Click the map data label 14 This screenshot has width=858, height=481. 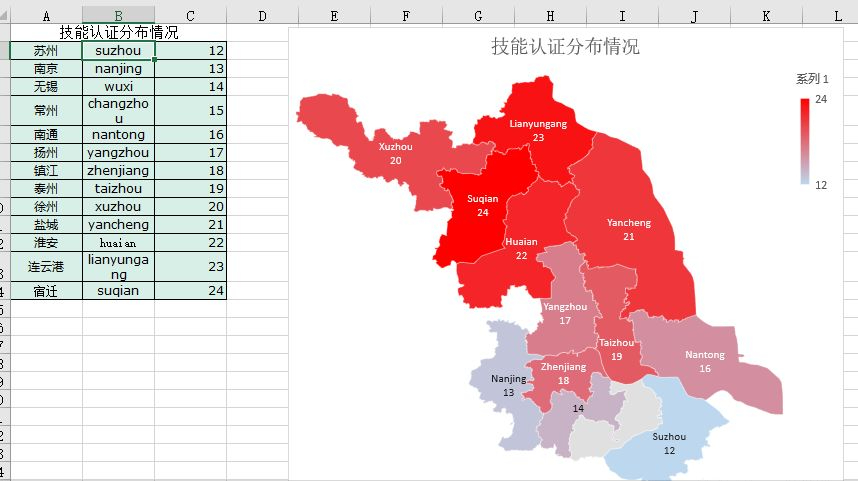(x=578, y=409)
